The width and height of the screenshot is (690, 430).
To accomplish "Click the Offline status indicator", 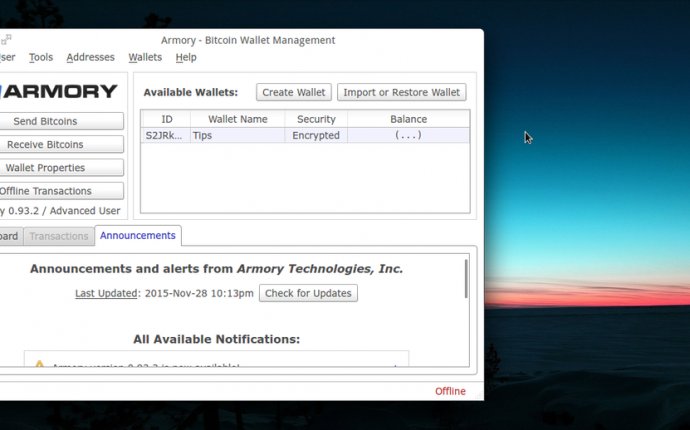I will [x=450, y=391].
